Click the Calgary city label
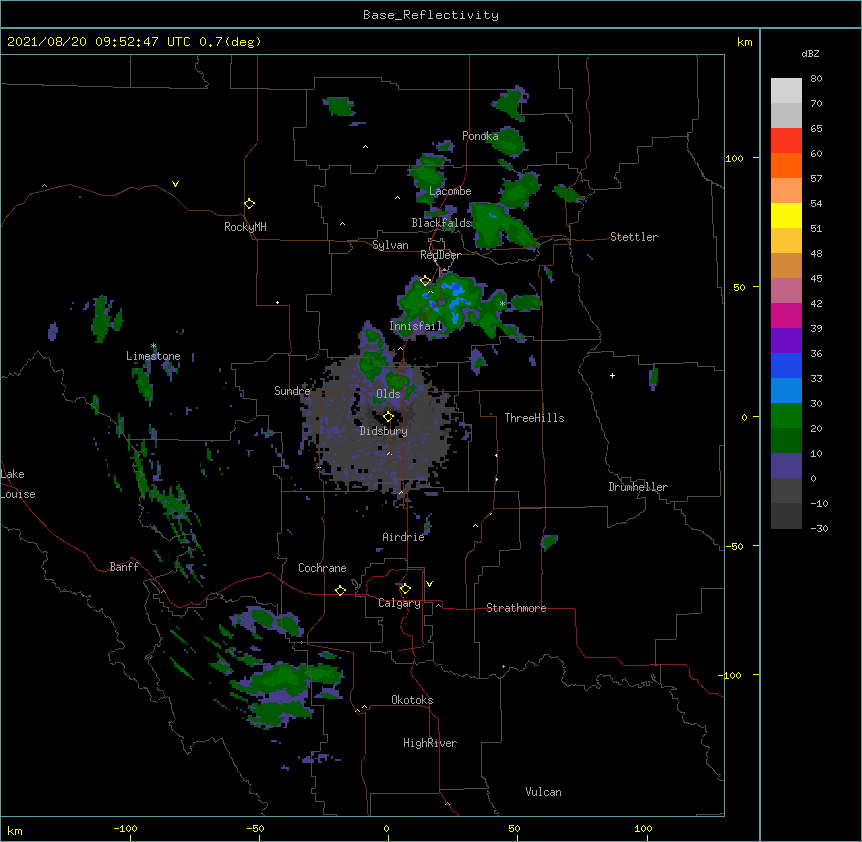Image resolution: width=862 pixels, height=842 pixels. tap(399, 603)
